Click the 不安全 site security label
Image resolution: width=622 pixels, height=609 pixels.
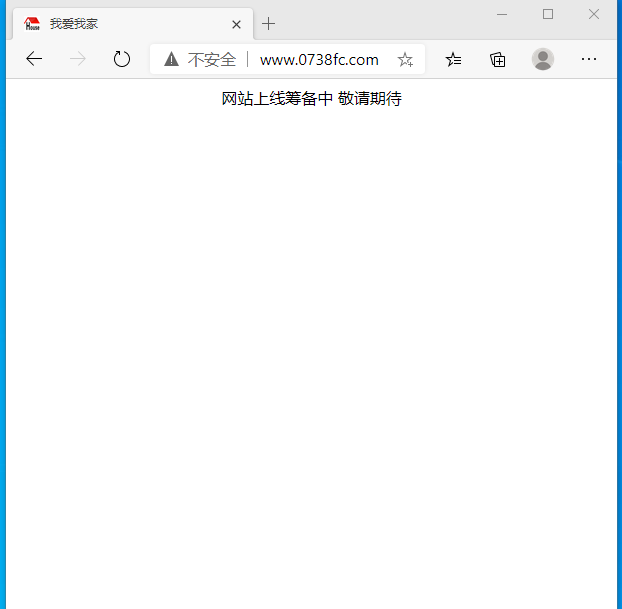point(212,60)
